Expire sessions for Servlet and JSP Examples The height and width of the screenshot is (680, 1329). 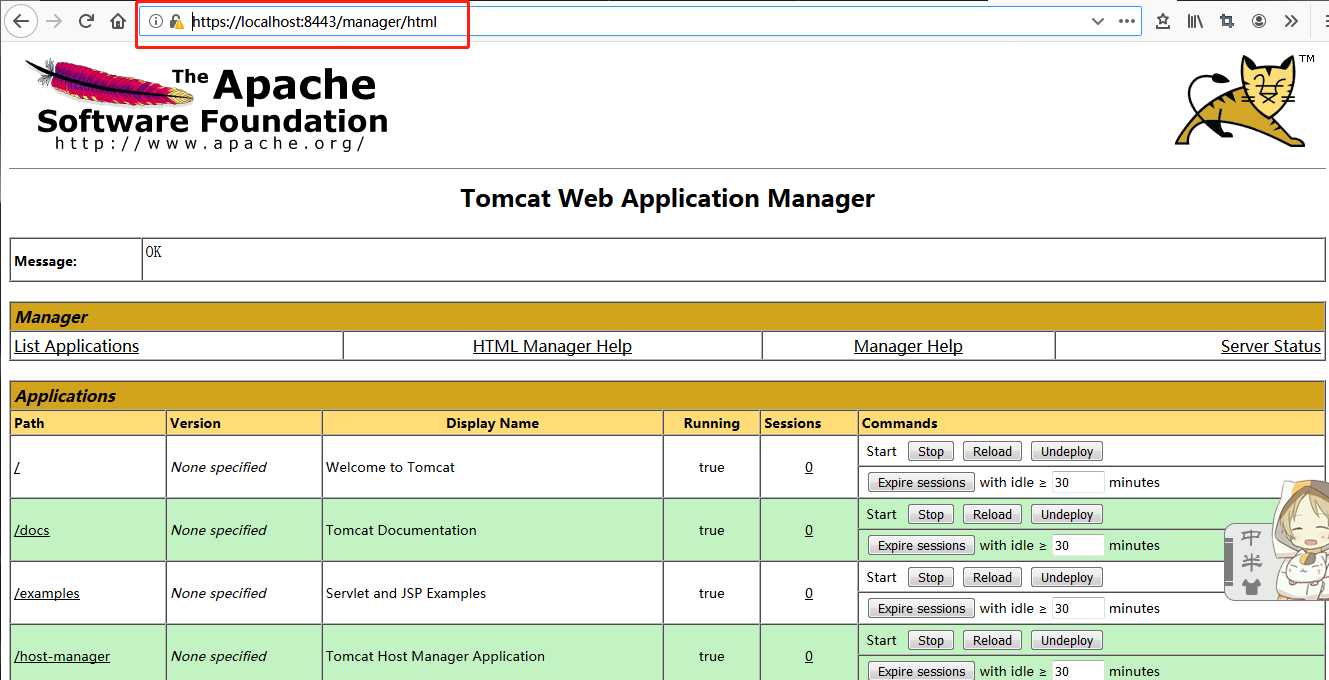[921, 609]
